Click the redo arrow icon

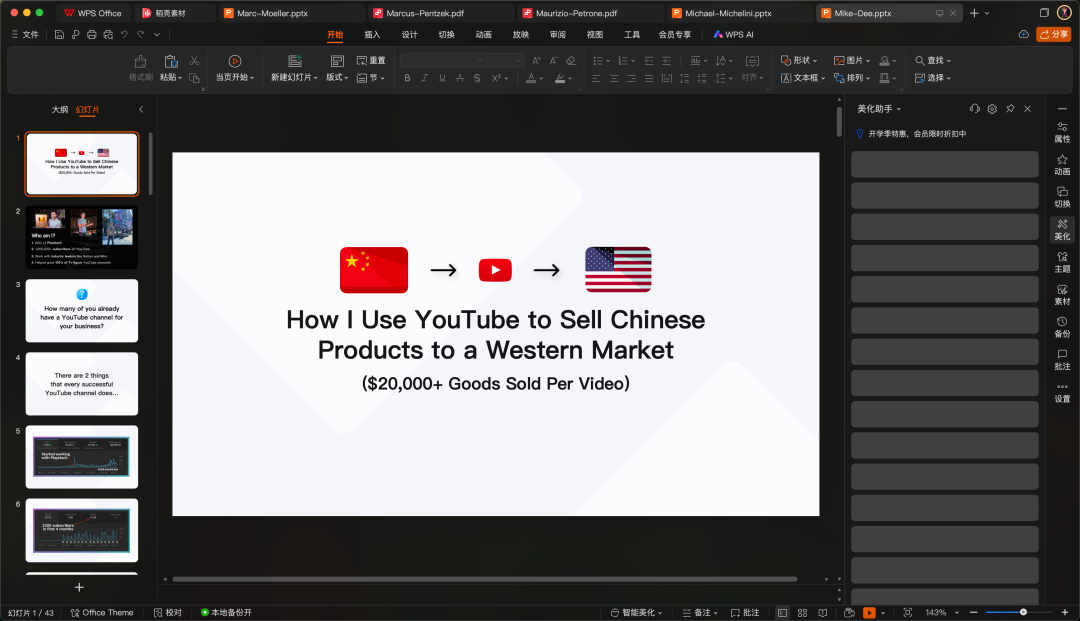pyautogui.click(x=141, y=34)
